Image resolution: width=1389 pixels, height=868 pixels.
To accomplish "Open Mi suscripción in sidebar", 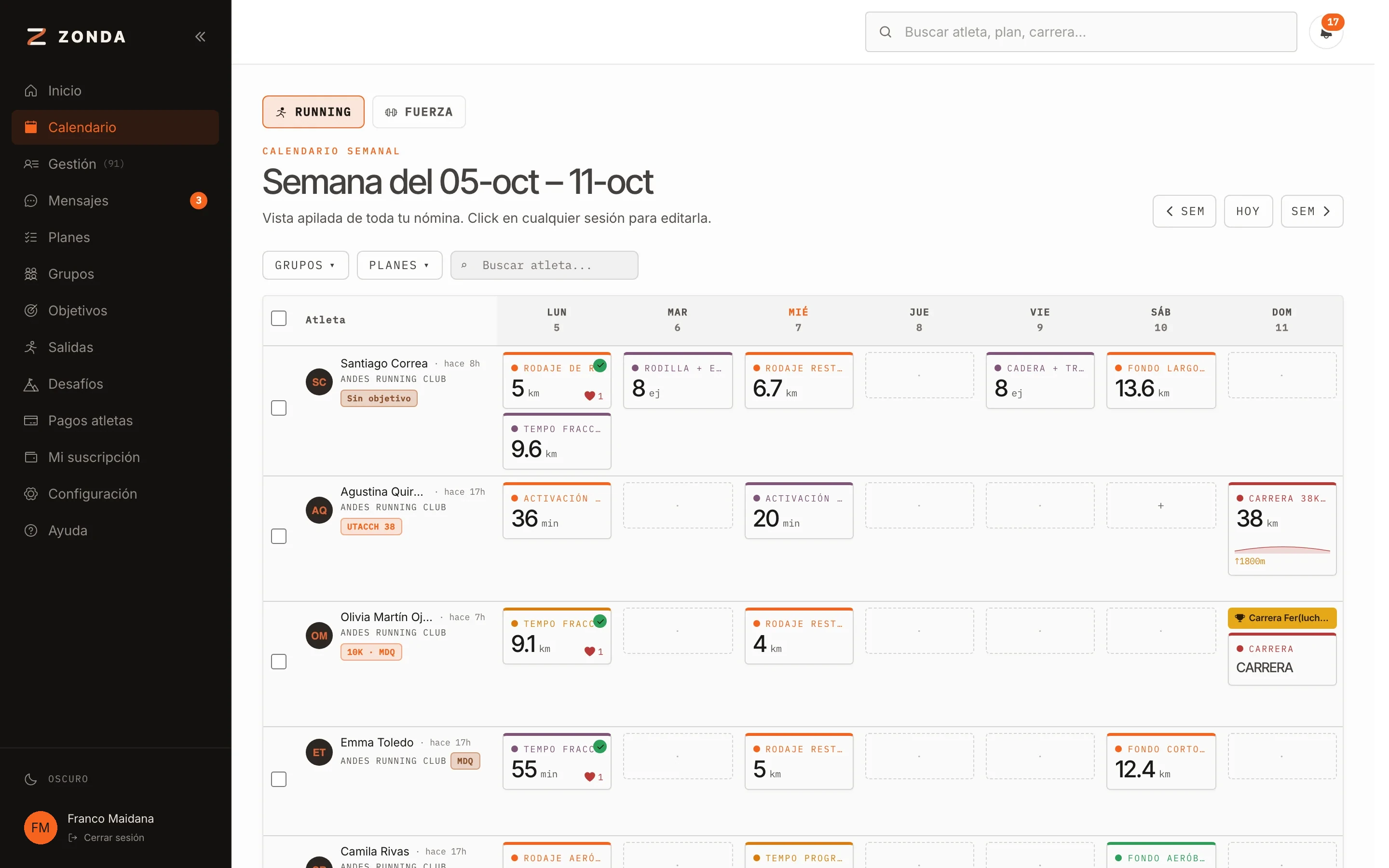I will click(115, 458).
